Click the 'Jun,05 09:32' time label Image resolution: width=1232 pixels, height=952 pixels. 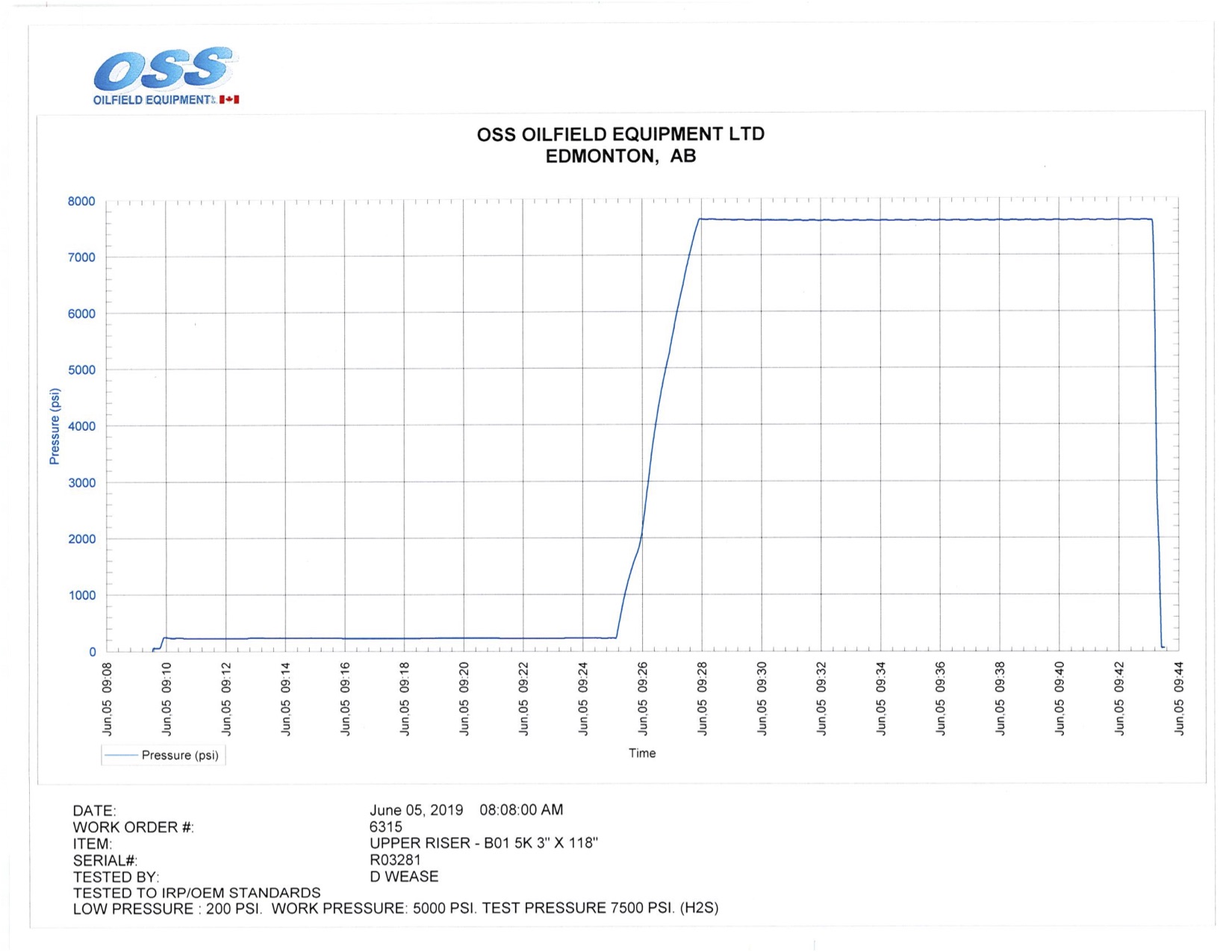pos(822,699)
